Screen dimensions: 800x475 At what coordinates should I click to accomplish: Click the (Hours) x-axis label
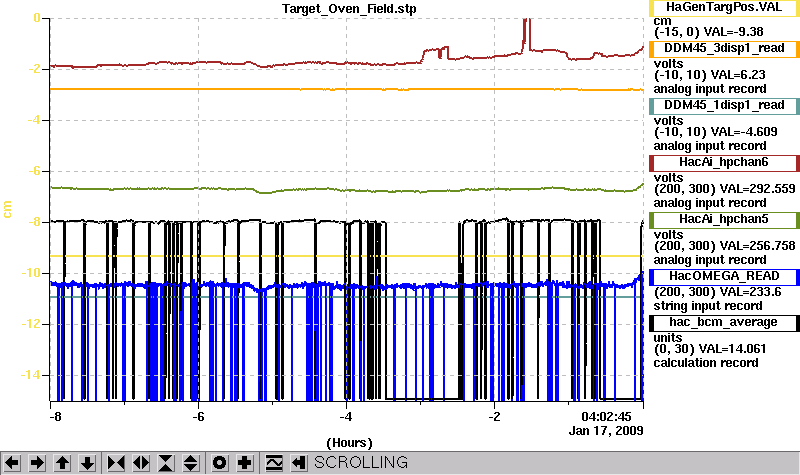[349, 442]
